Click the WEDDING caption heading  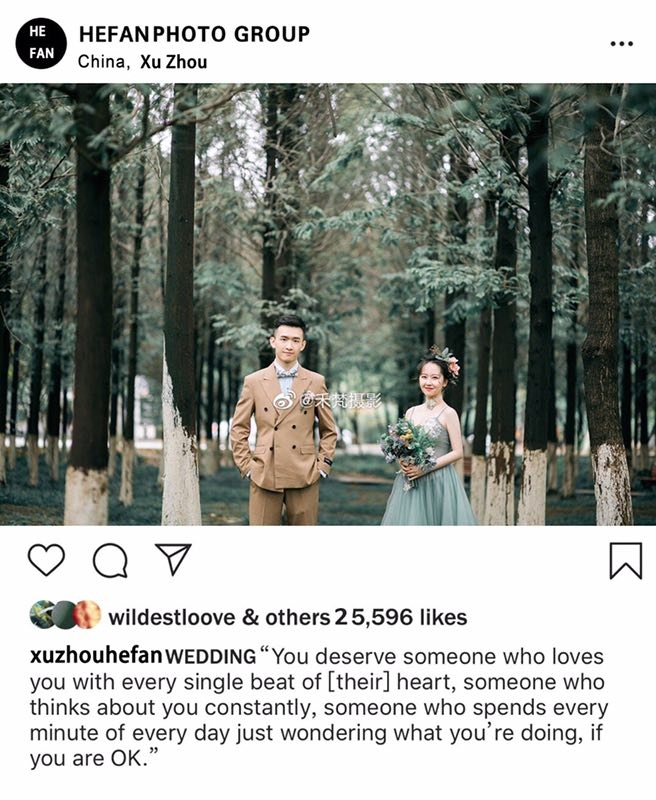click(211, 657)
